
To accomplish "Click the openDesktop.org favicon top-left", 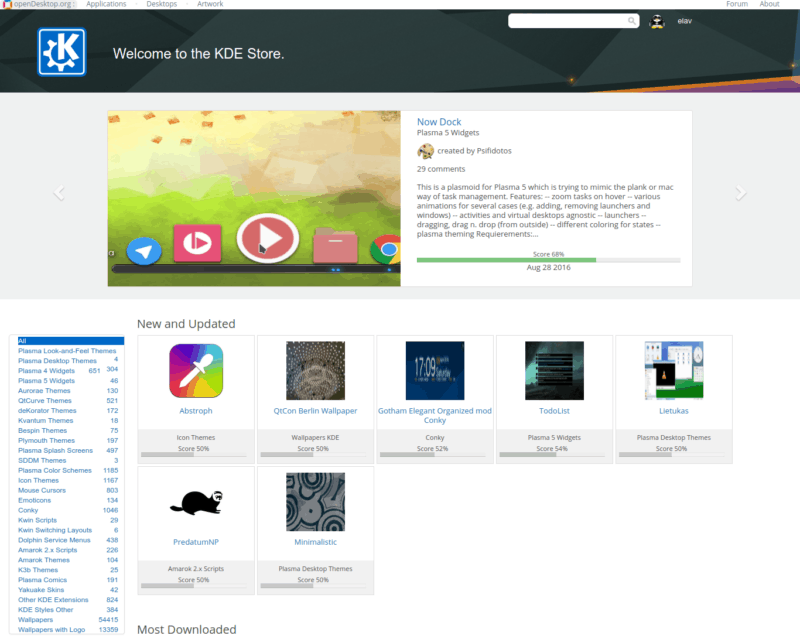I will click(x=9, y=4).
